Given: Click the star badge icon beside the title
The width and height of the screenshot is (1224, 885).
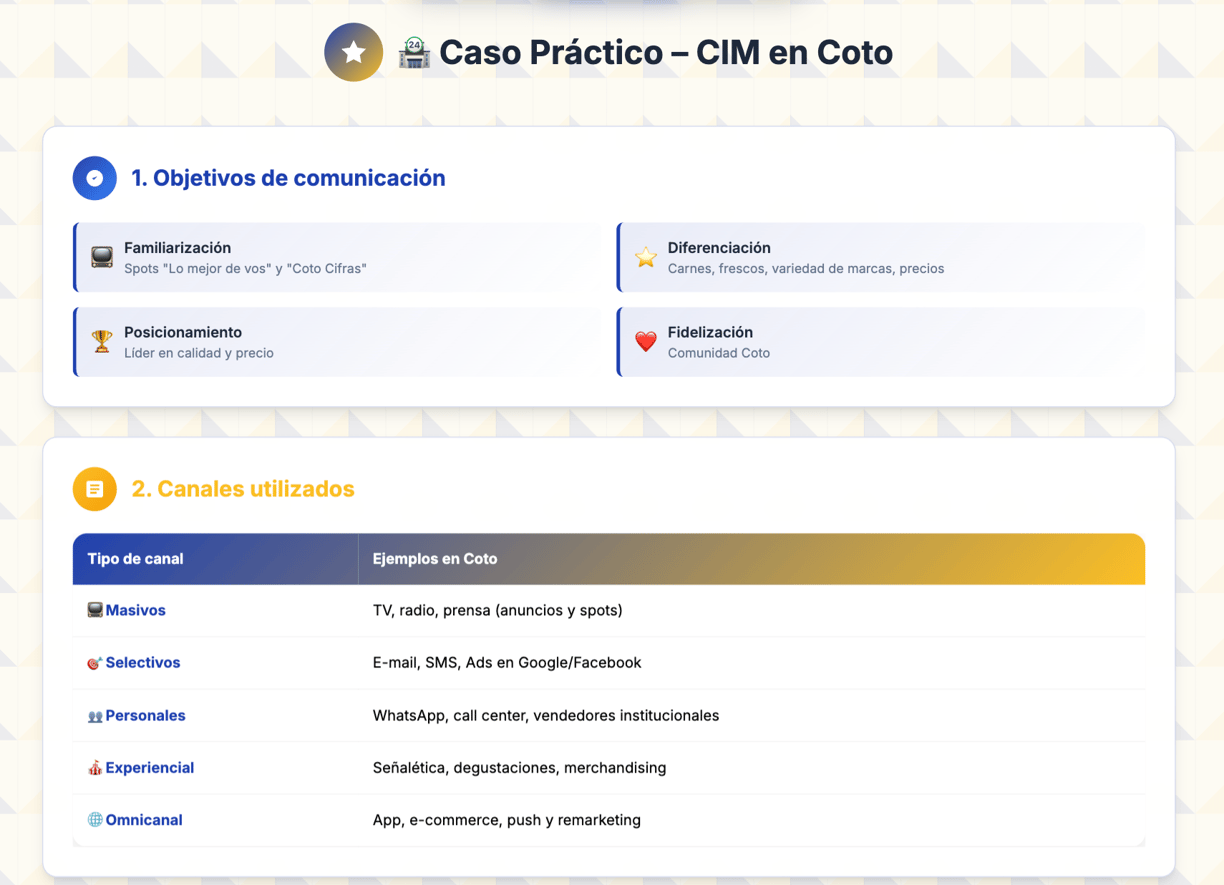Looking at the screenshot, I should [353, 52].
